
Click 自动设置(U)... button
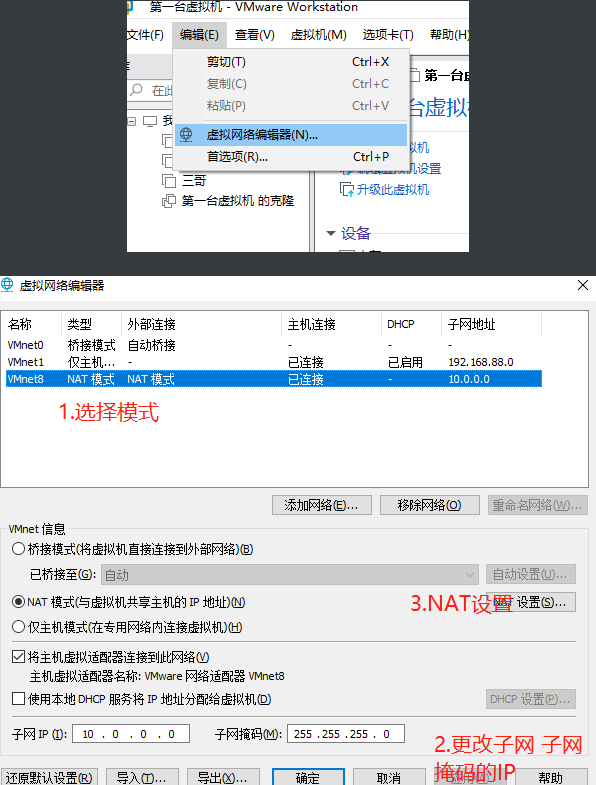click(530, 574)
